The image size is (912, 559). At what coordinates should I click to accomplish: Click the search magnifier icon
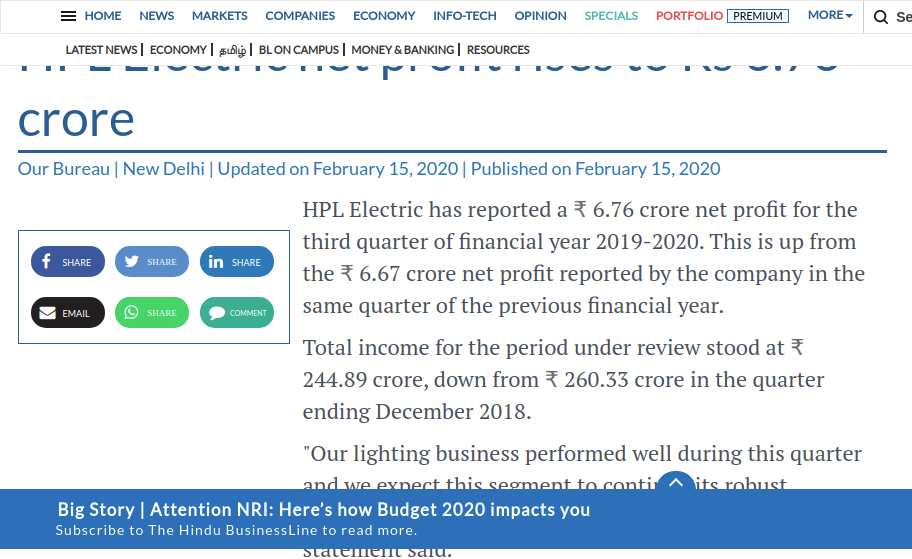[881, 17]
